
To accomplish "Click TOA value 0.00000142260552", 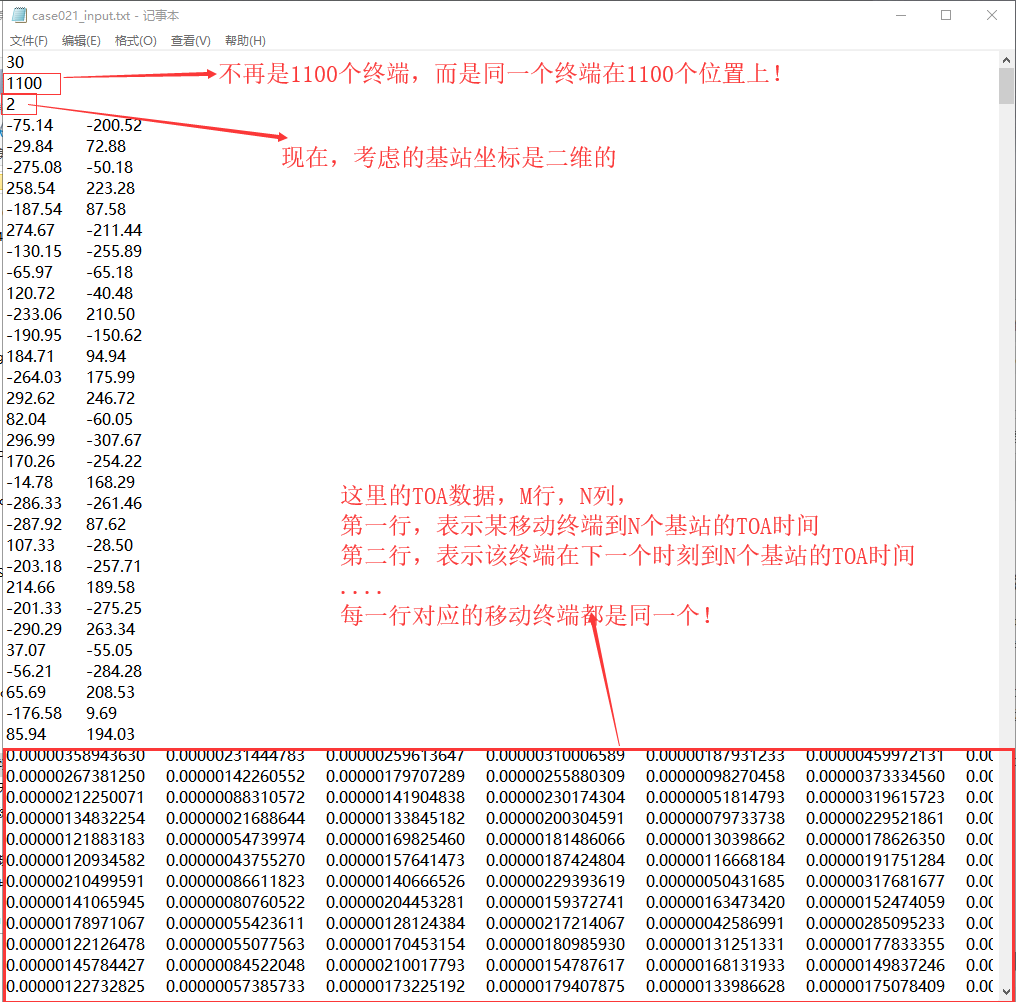I will [x=236, y=776].
